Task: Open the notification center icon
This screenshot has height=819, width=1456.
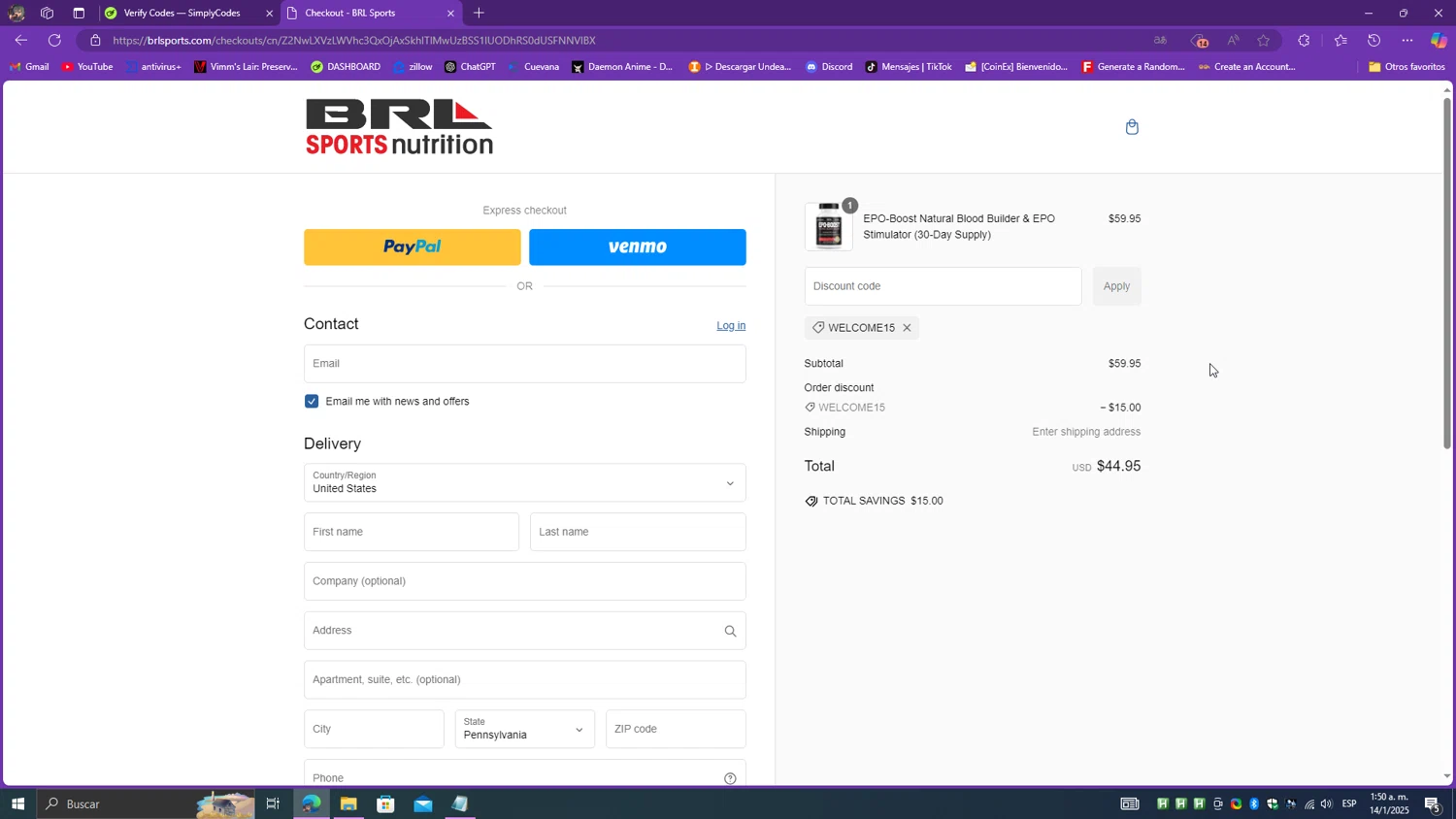Action: (x=1432, y=803)
